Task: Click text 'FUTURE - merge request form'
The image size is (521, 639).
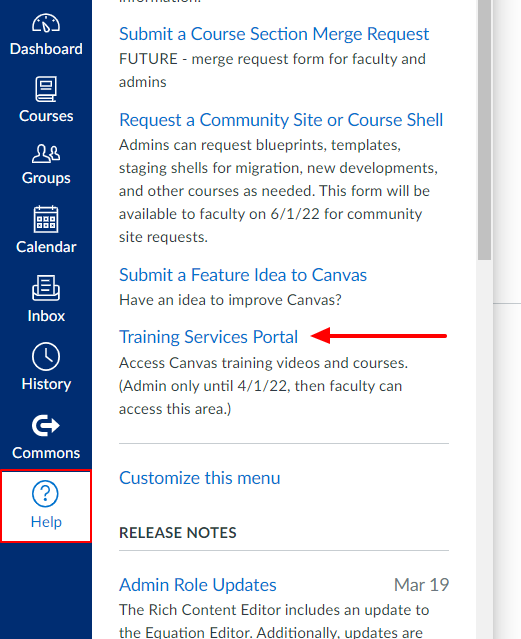Action: coord(222,59)
